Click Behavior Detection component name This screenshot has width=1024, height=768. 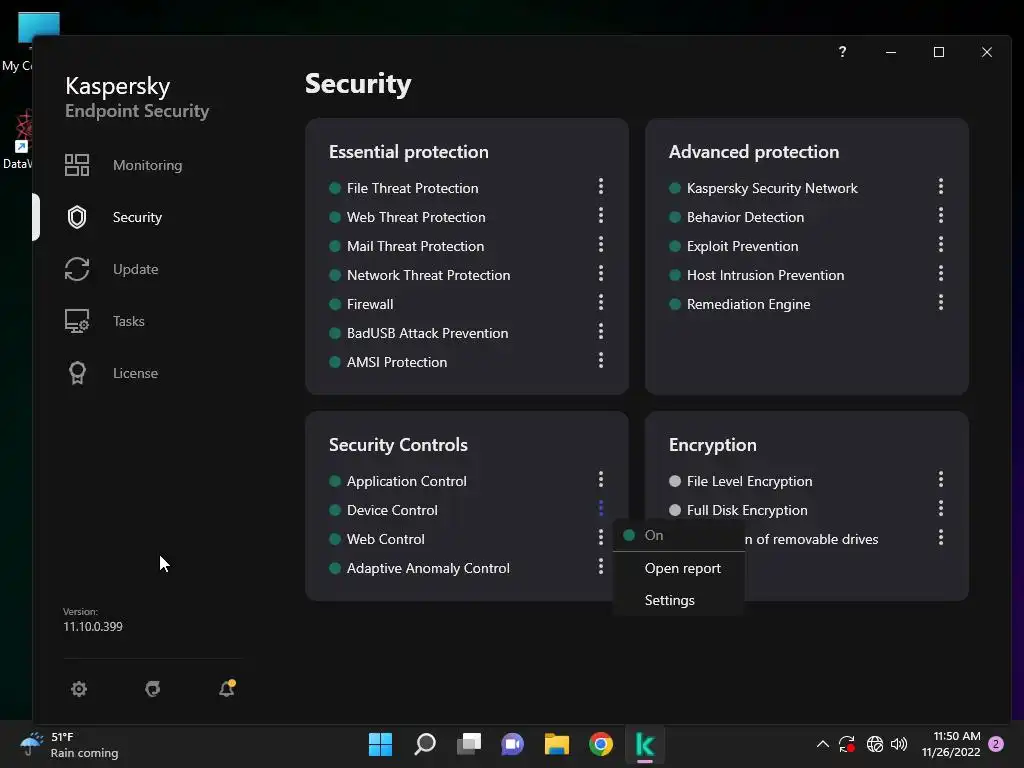point(745,217)
